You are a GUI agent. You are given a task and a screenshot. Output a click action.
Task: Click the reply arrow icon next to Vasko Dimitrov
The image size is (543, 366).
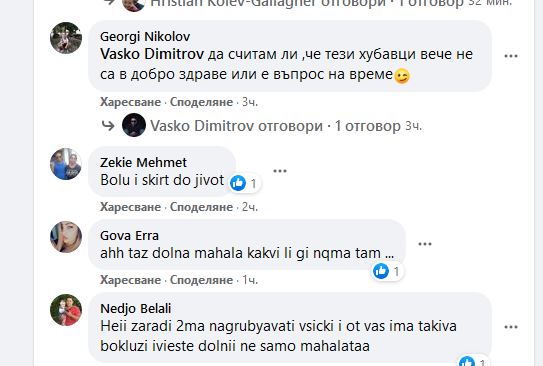click(108, 125)
